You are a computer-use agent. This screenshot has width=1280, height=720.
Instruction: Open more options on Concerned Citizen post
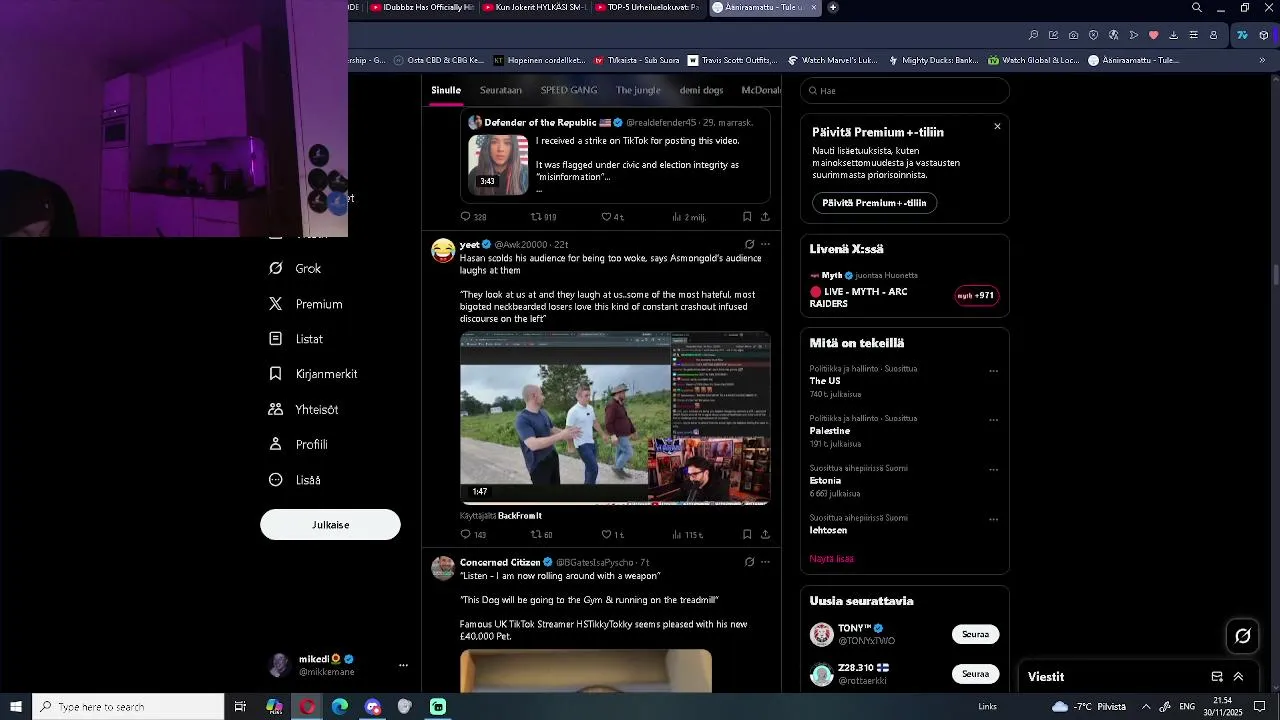pos(765,562)
